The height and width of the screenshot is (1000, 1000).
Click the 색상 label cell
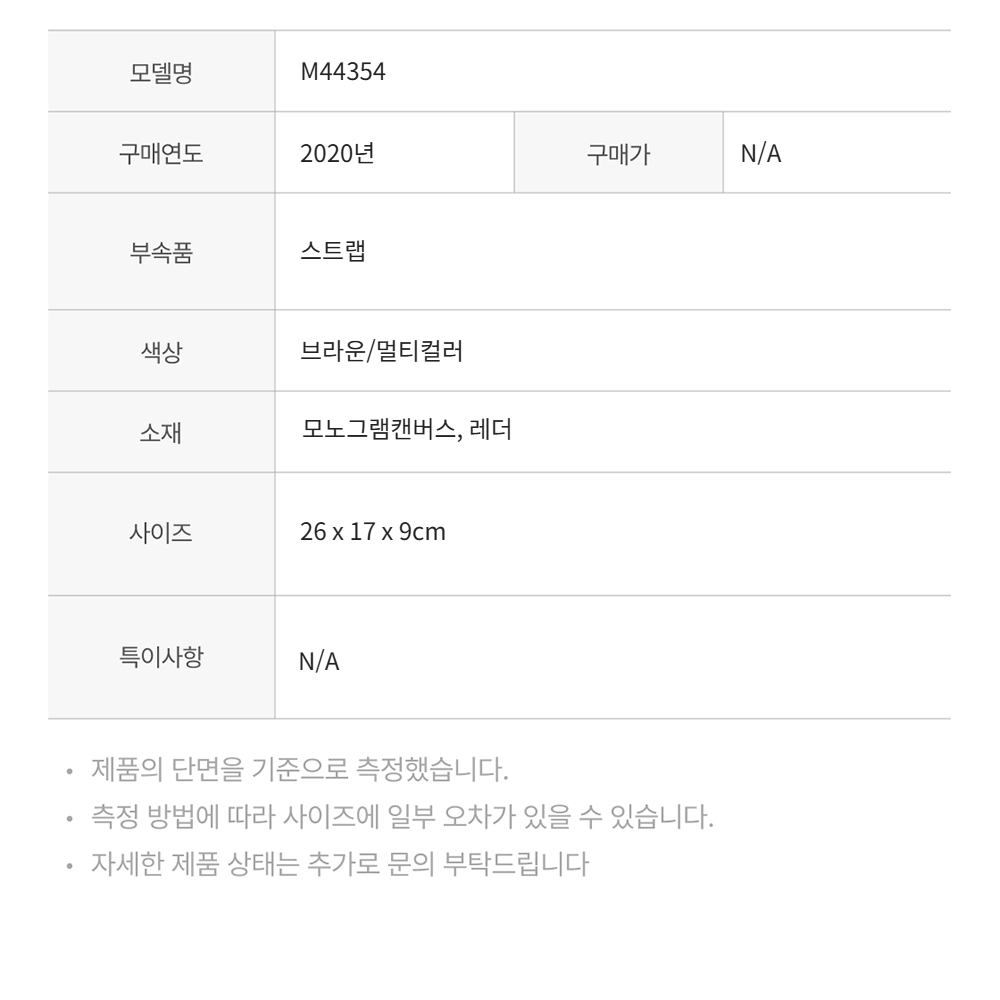click(x=161, y=351)
